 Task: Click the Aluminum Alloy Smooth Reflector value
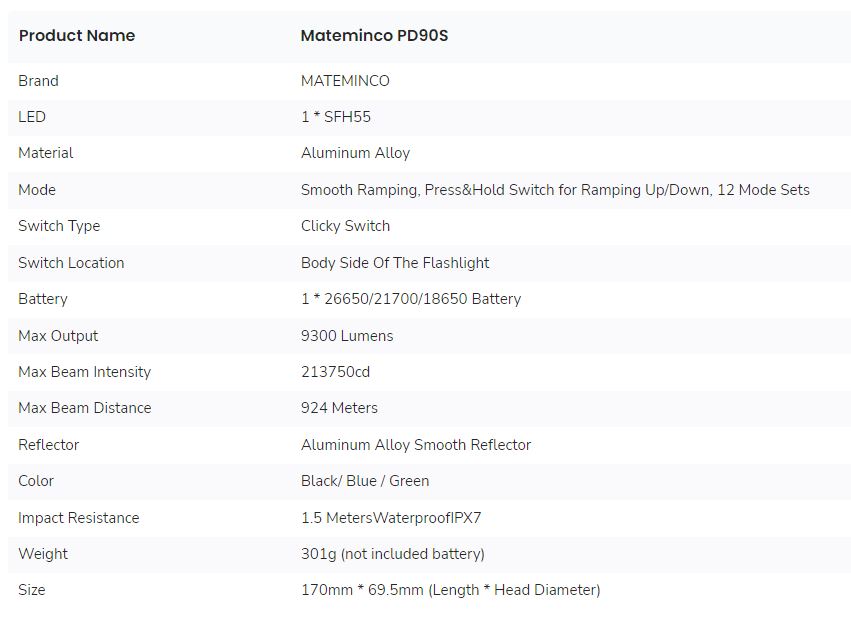[x=416, y=445]
